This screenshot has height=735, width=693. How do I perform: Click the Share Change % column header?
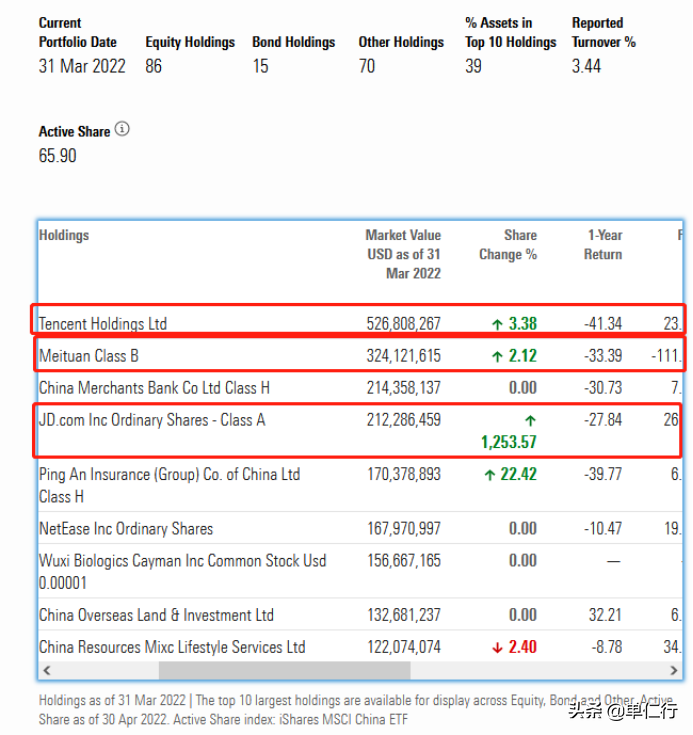click(x=508, y=245)
